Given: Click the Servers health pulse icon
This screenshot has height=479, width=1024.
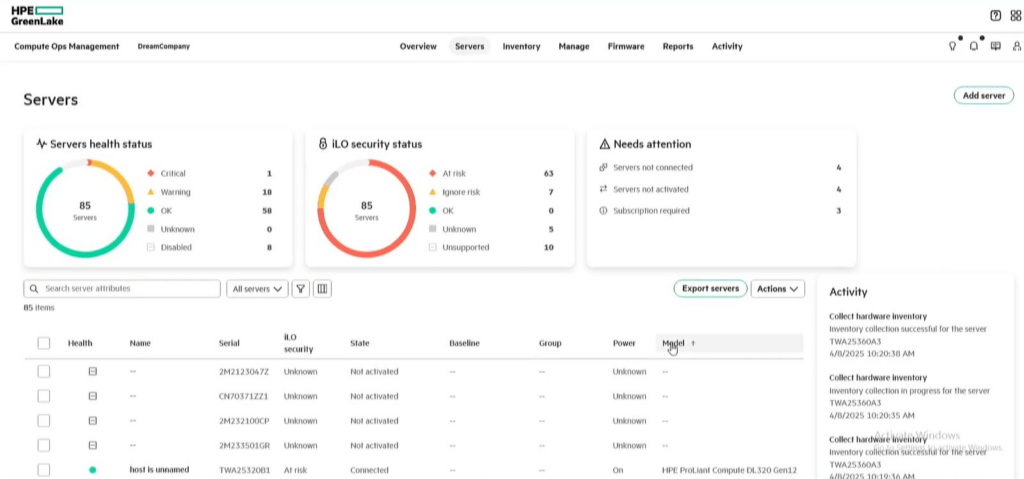Looking at the screenshot, I should click(42, 144).
